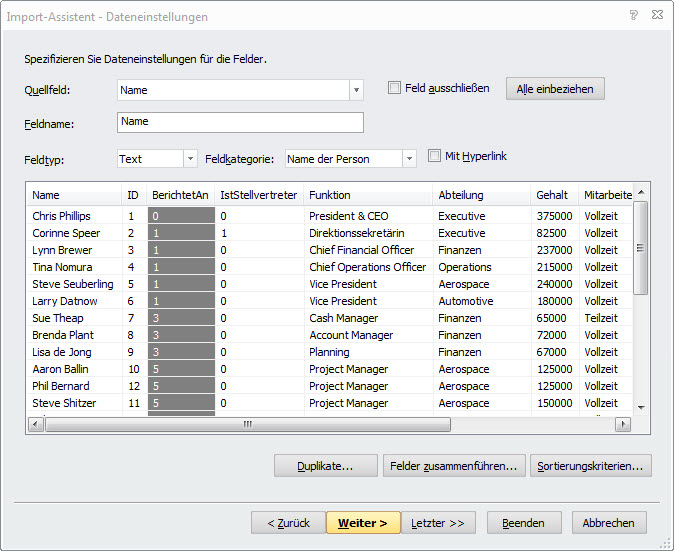
Task: Click the 375000 salary cell
Action: [x=555, y=216]
